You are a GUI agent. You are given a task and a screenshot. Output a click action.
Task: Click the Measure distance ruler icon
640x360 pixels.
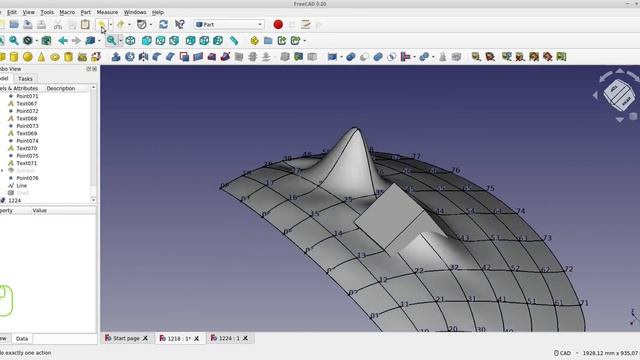[234, 40]
